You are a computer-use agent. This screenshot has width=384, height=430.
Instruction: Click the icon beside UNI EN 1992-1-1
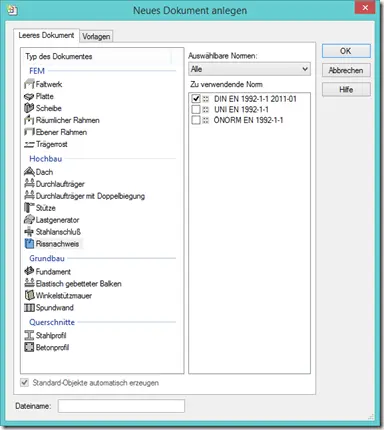tap(206, 109)
